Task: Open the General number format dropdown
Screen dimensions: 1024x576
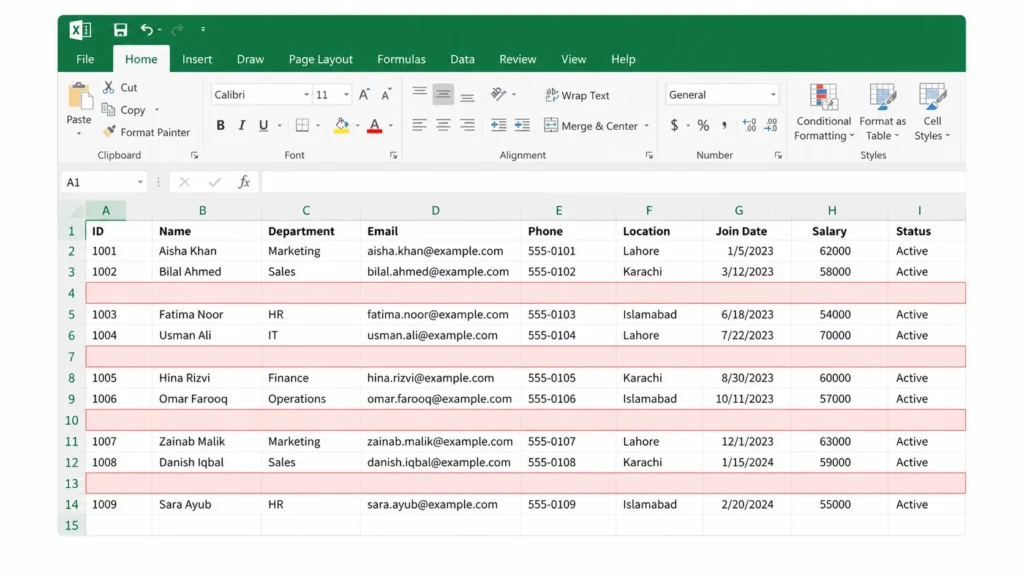Action: click(x=773, y=95)
